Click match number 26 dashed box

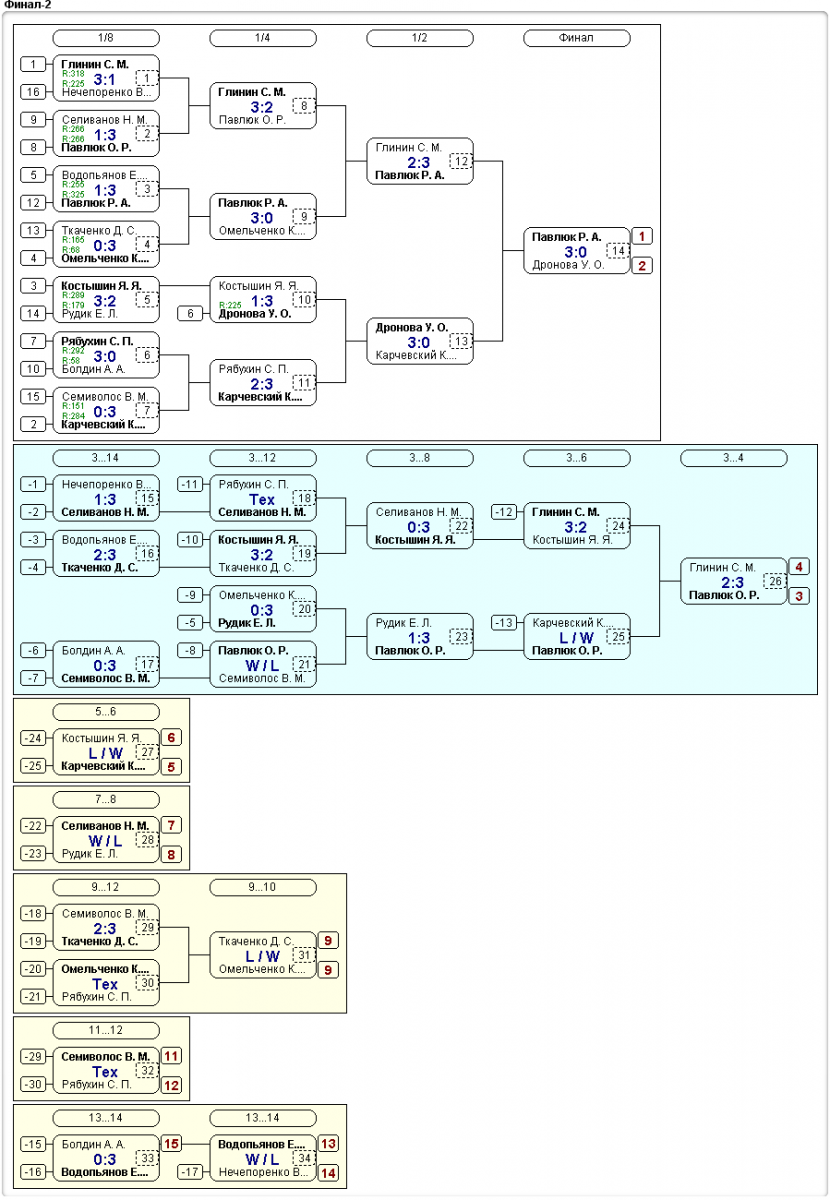(x=775, y=581)
